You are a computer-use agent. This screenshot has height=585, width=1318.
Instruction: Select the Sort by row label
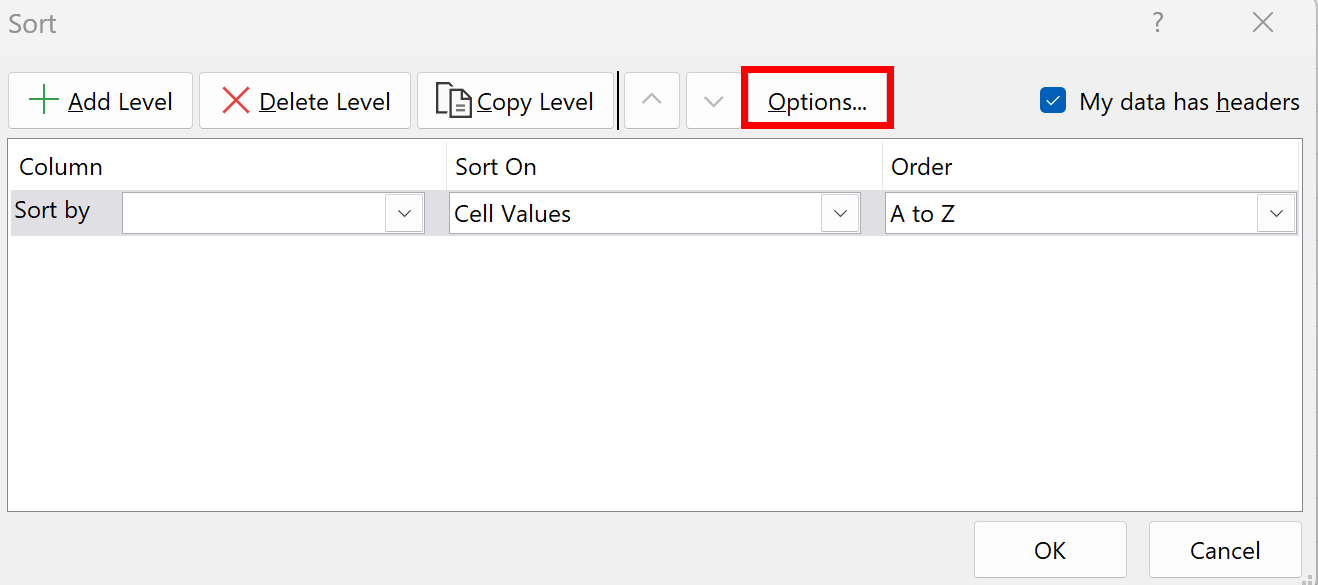[52, 210]
